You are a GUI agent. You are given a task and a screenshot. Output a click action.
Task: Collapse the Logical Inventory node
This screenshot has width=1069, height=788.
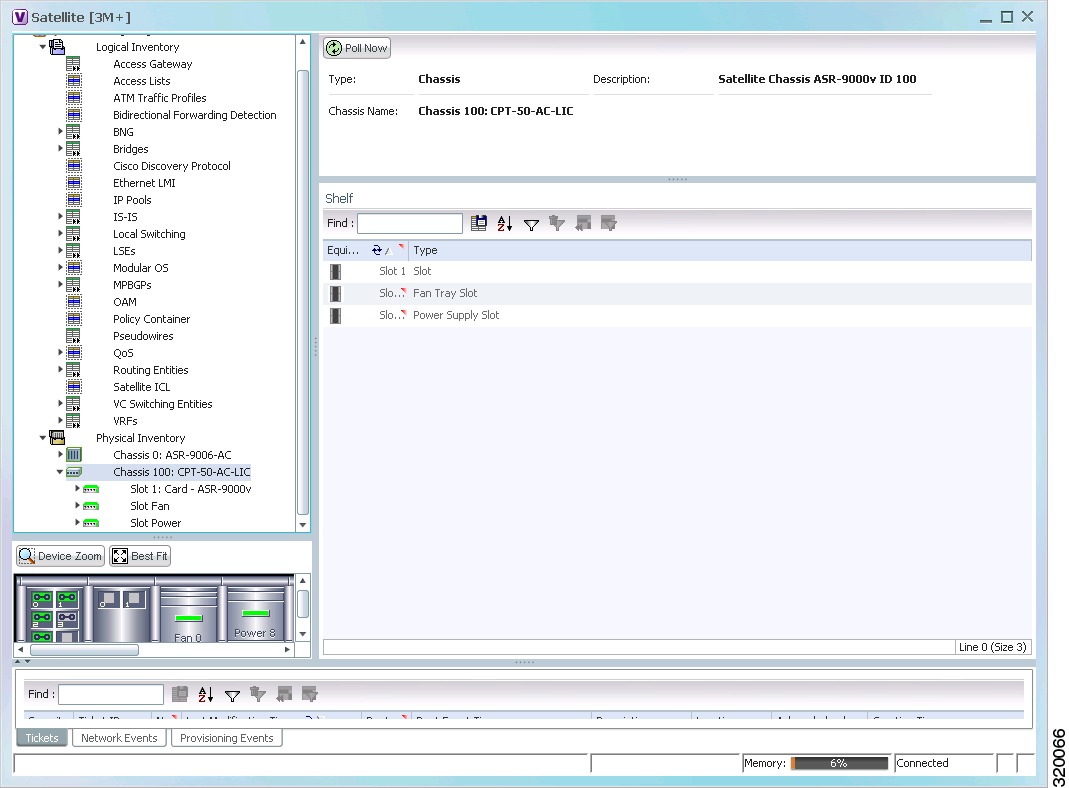pos(43,47)
